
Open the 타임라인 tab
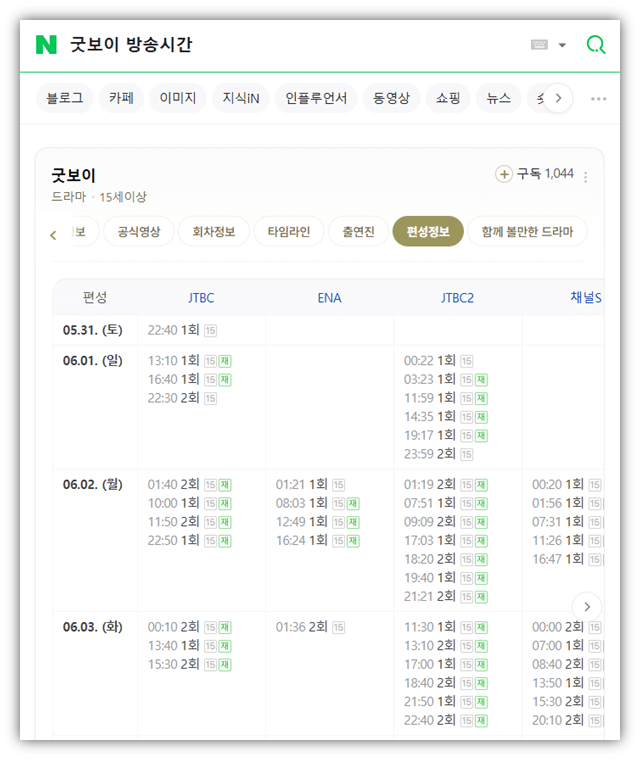[288, 231]
